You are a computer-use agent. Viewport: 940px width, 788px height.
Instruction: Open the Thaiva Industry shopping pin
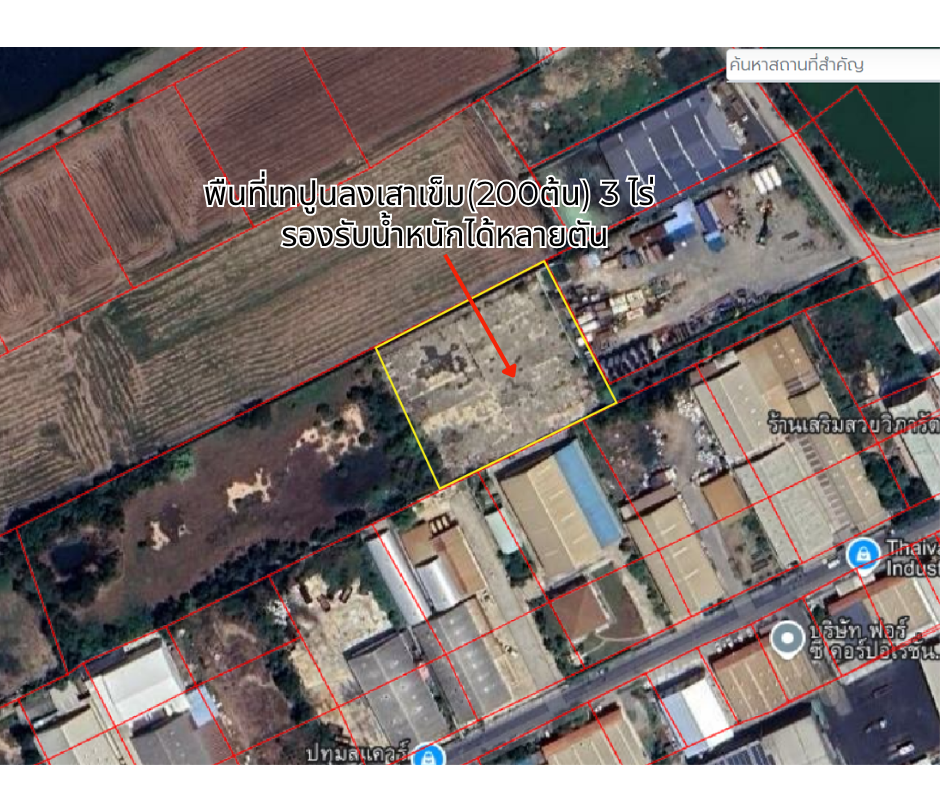[x=863, y=555]
